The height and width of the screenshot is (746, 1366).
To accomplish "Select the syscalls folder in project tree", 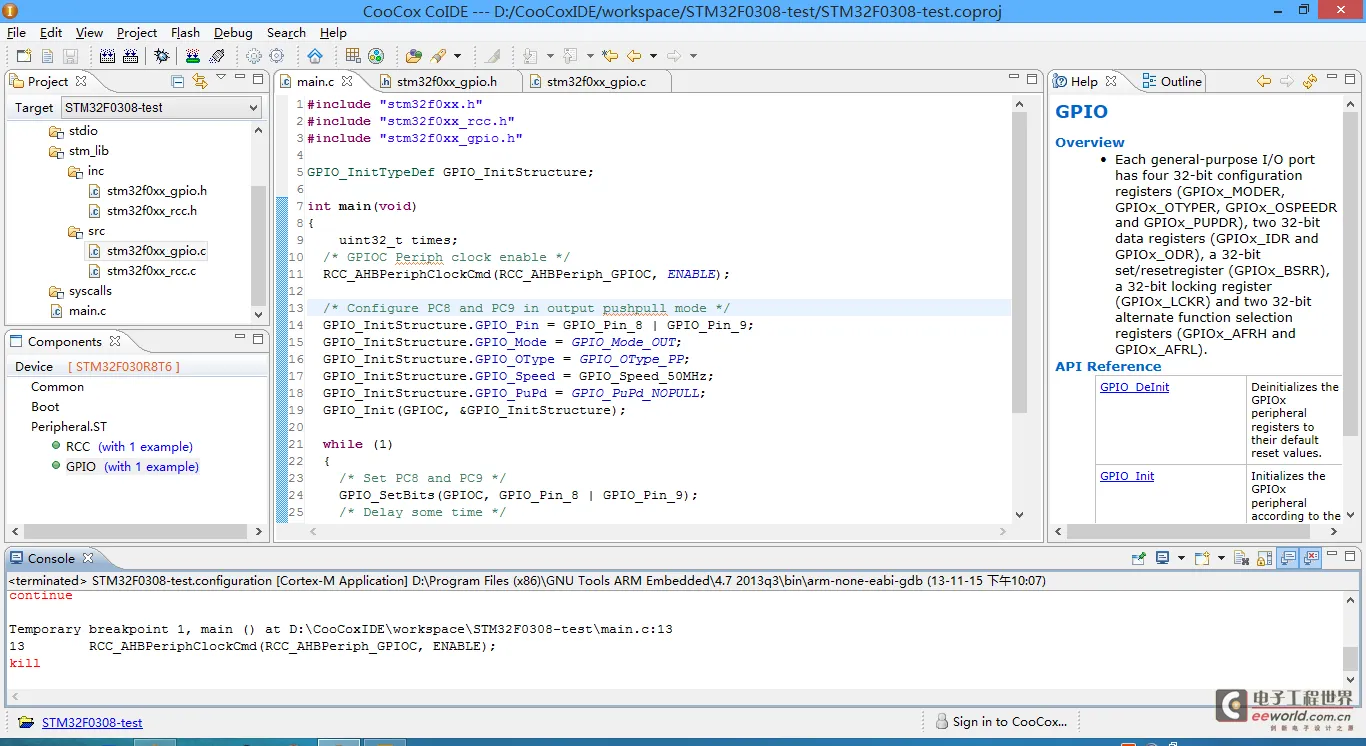I will click(90, 290).
